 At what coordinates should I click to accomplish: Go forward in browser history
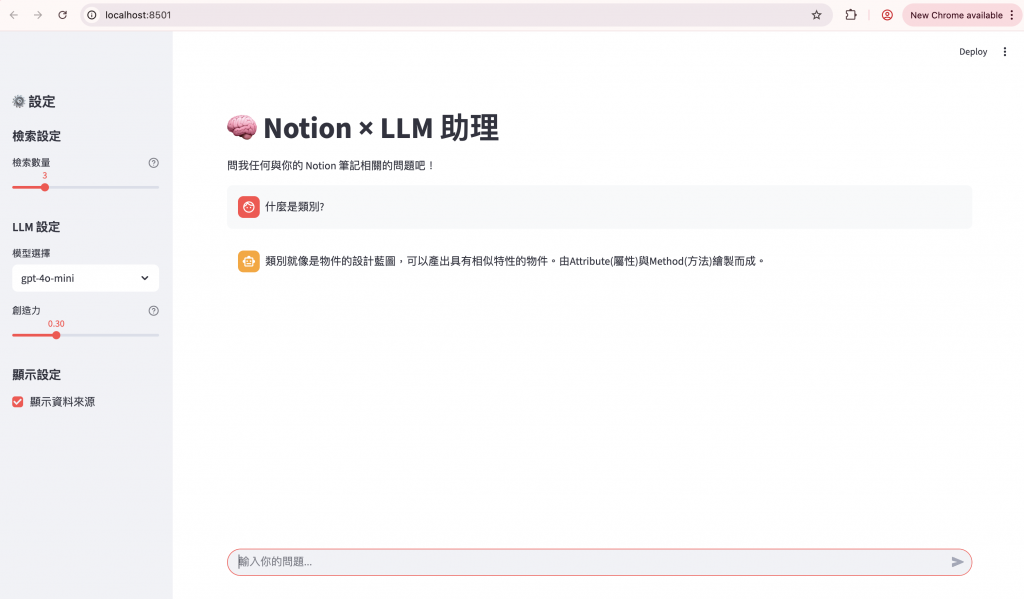coord(38,15)
